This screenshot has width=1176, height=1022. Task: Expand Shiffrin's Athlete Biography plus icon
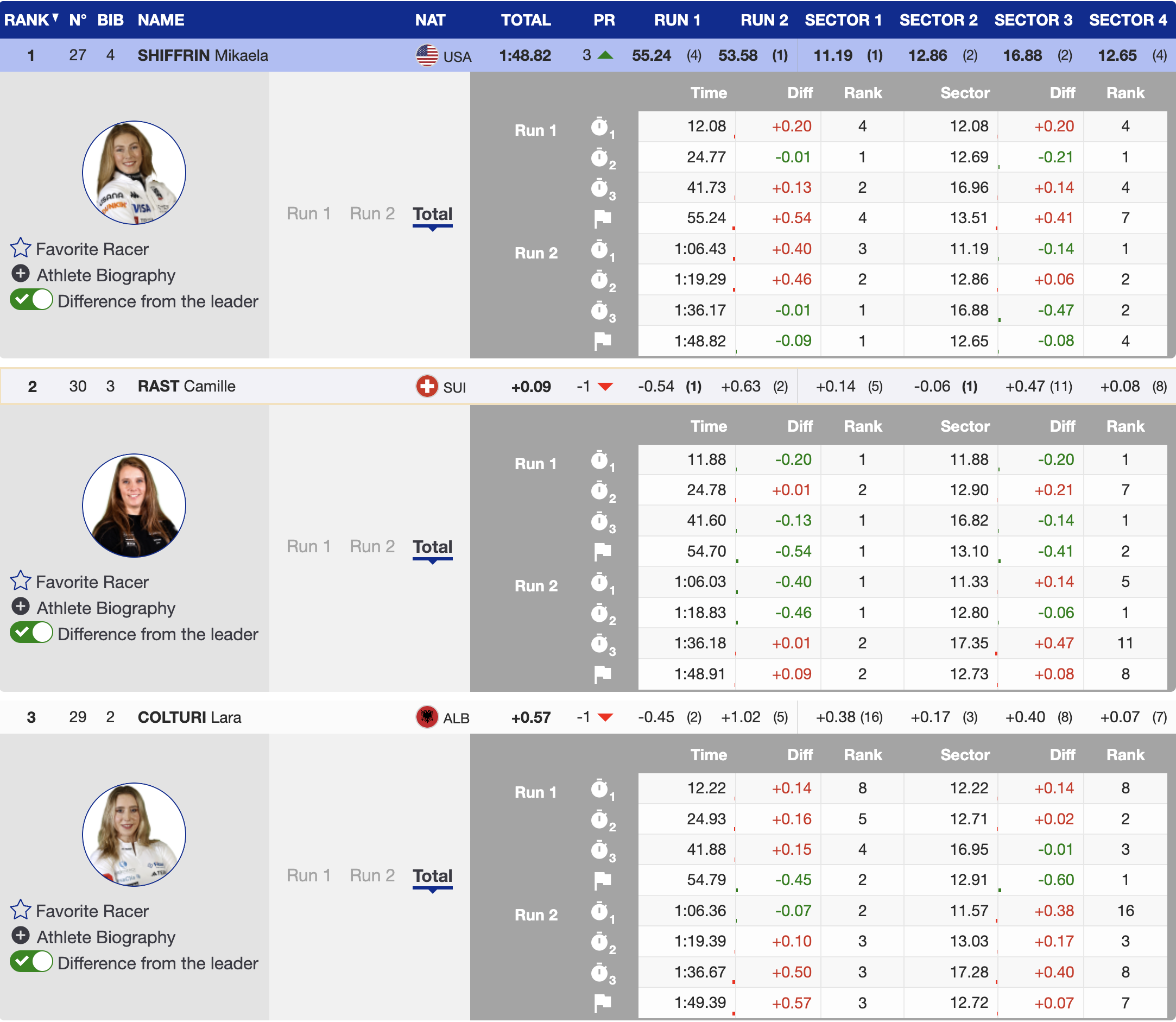coord(21,274)
